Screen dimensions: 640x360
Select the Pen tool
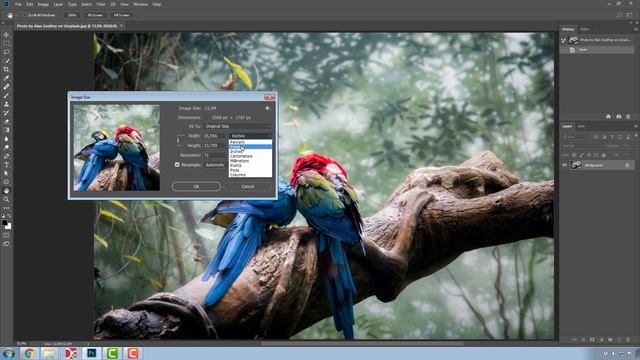click(x=6, y=156)
